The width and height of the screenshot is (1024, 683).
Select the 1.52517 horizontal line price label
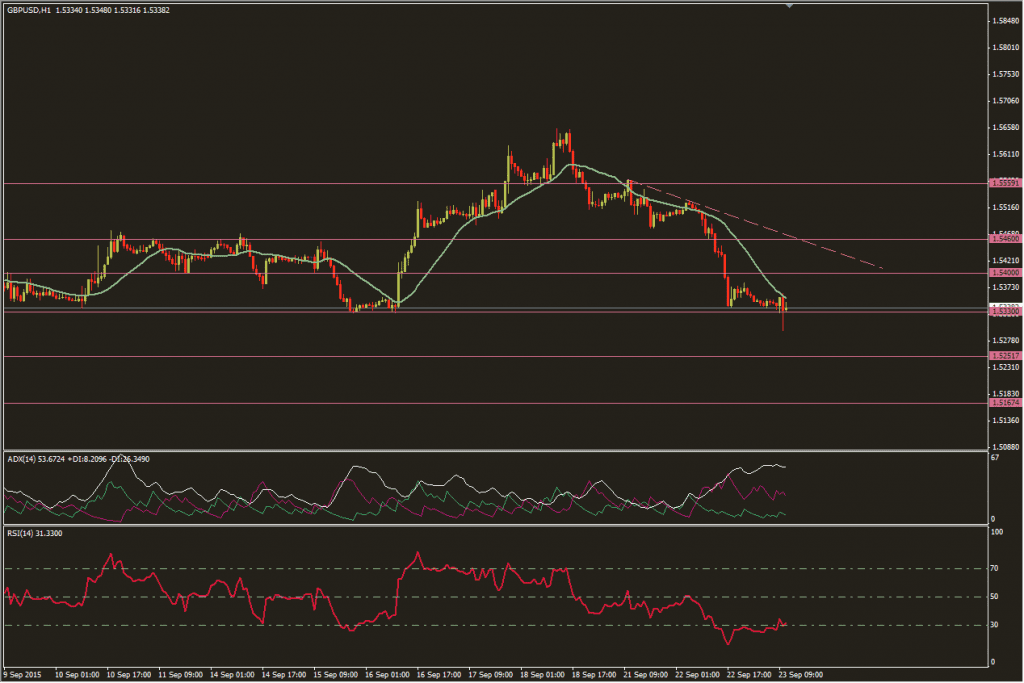coord(1006,356)
